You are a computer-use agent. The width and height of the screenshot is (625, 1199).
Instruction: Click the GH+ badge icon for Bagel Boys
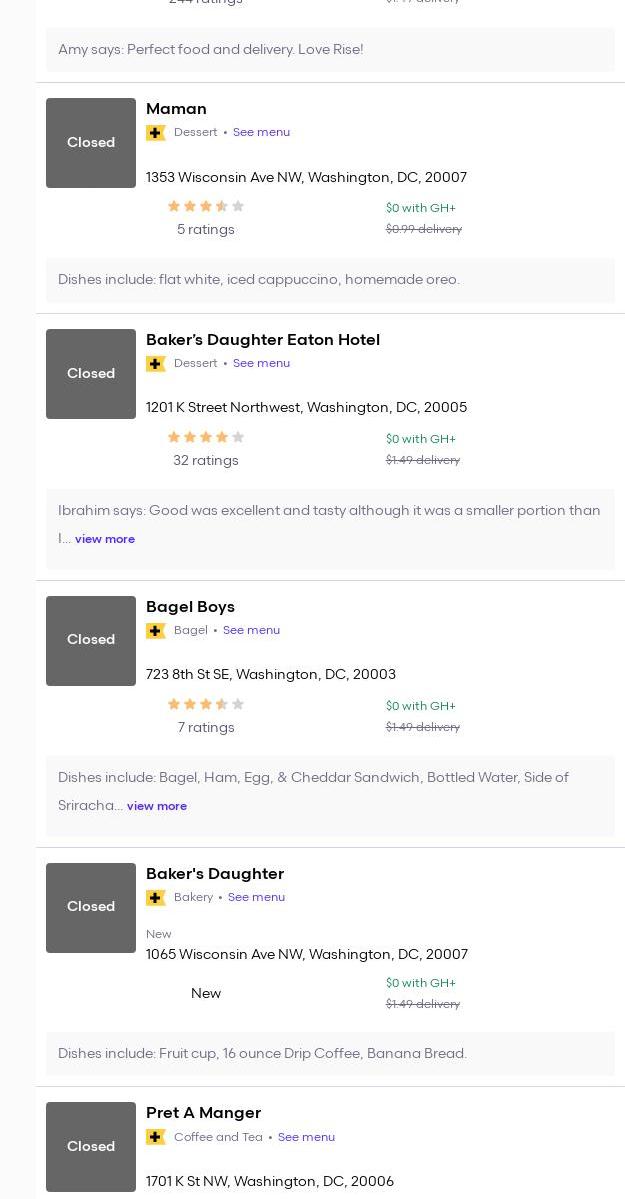click(x=156, y=631)
